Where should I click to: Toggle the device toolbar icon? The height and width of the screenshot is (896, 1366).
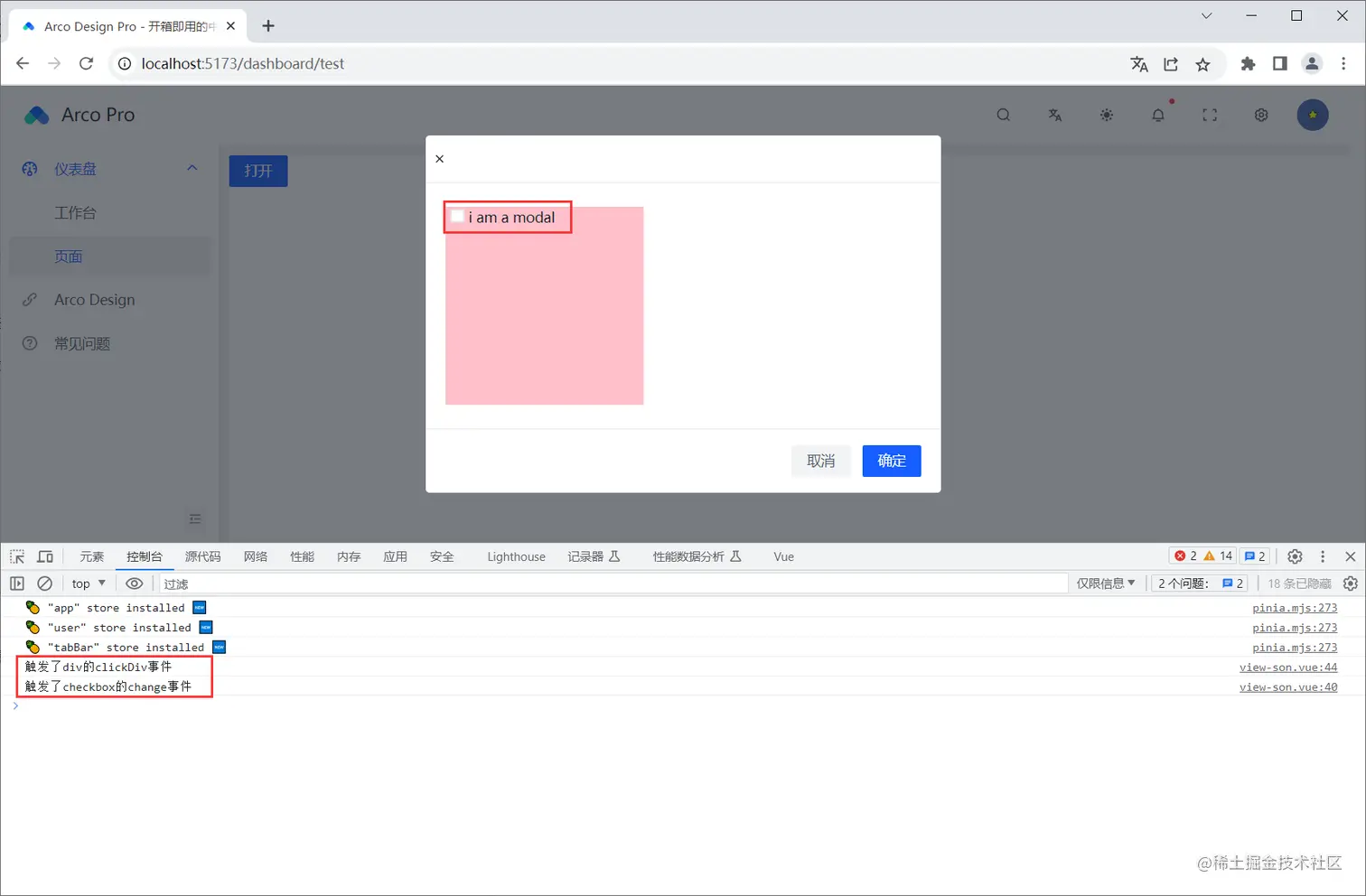tap(45, 556)
